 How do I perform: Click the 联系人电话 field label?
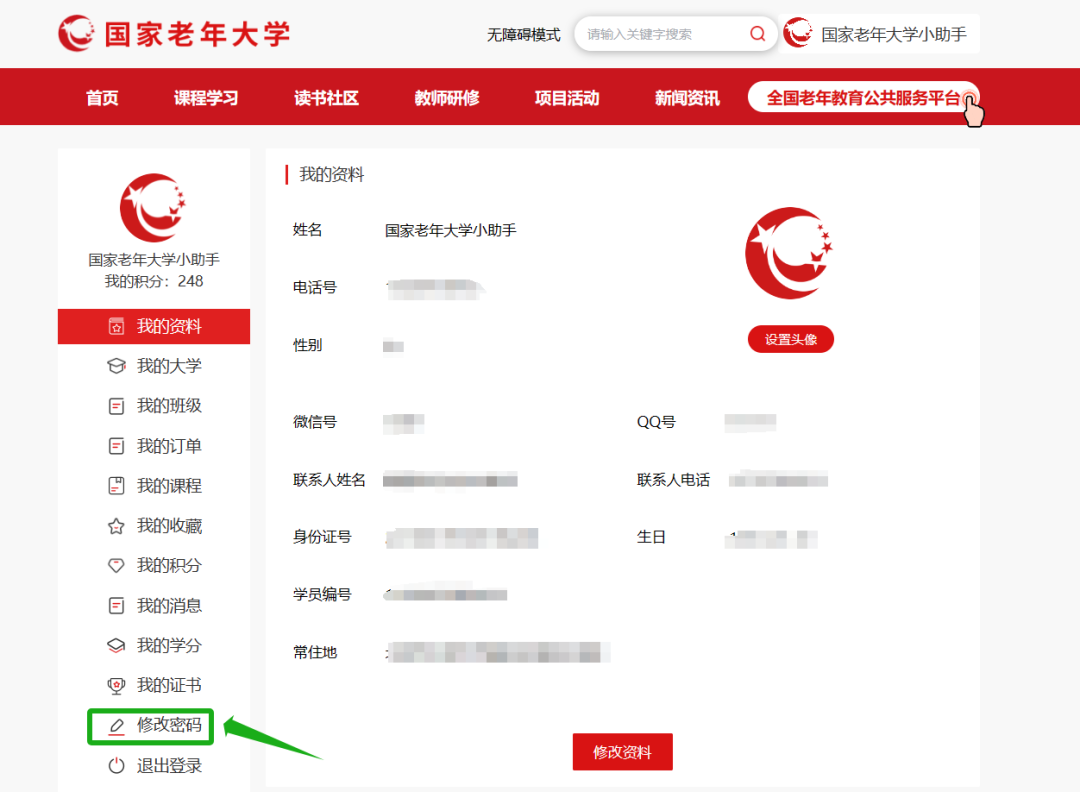673,479
